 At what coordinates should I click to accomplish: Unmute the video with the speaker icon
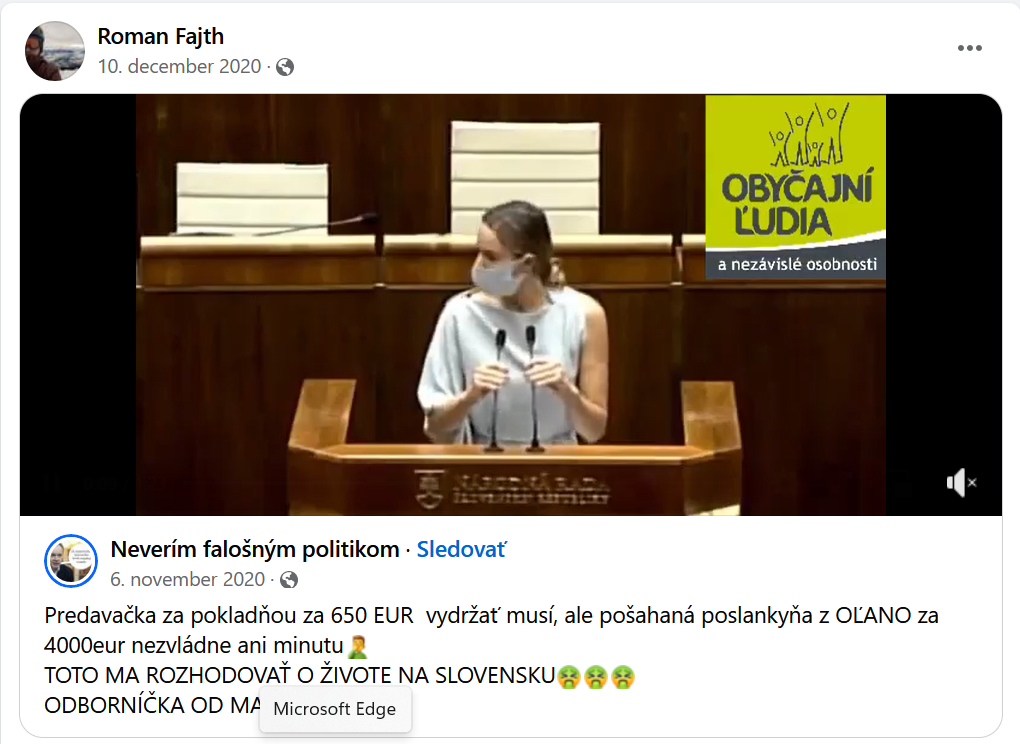click(961, 483)
